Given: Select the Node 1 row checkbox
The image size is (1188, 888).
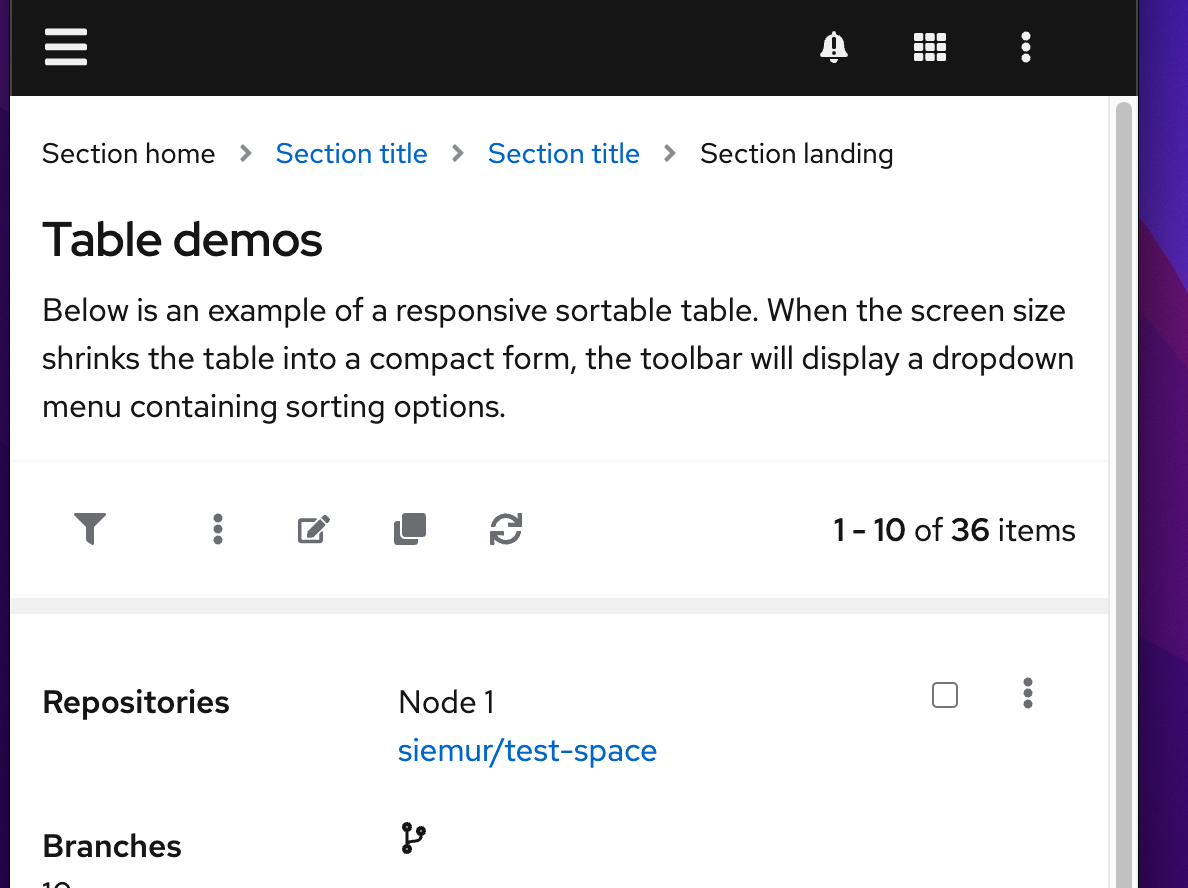Looking at the screenshot, I should tap(945, 695).
